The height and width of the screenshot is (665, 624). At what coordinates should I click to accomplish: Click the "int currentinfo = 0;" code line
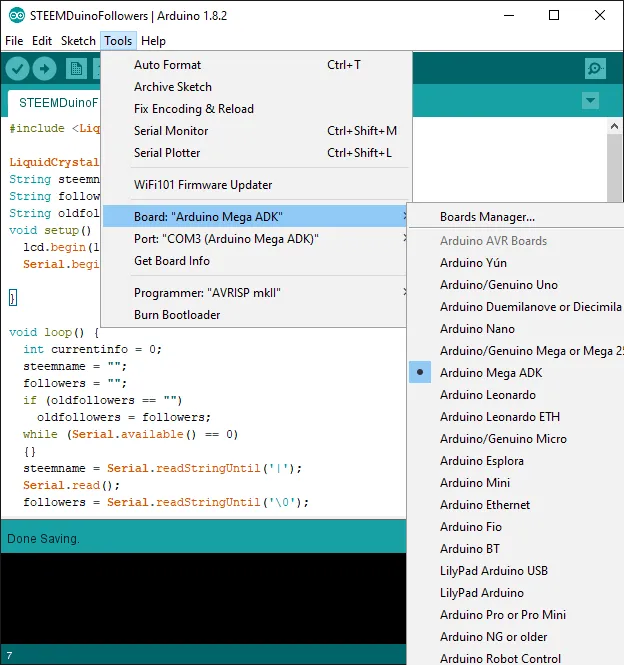tap(92, 349)
